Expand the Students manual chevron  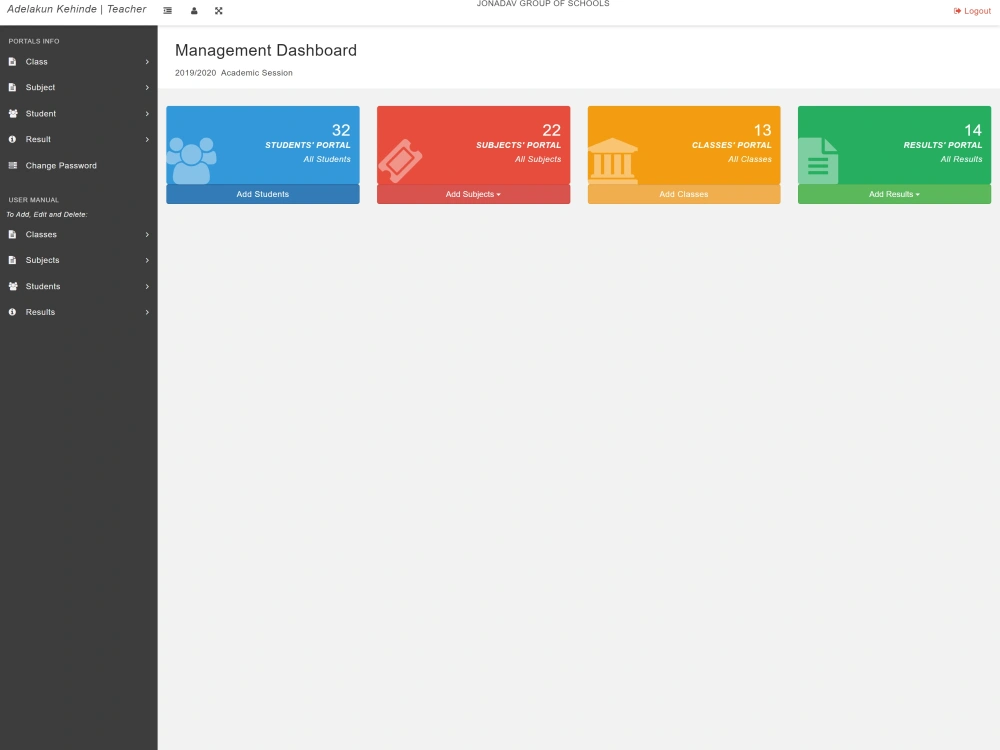pyautogui.click(x=147, y=286)
